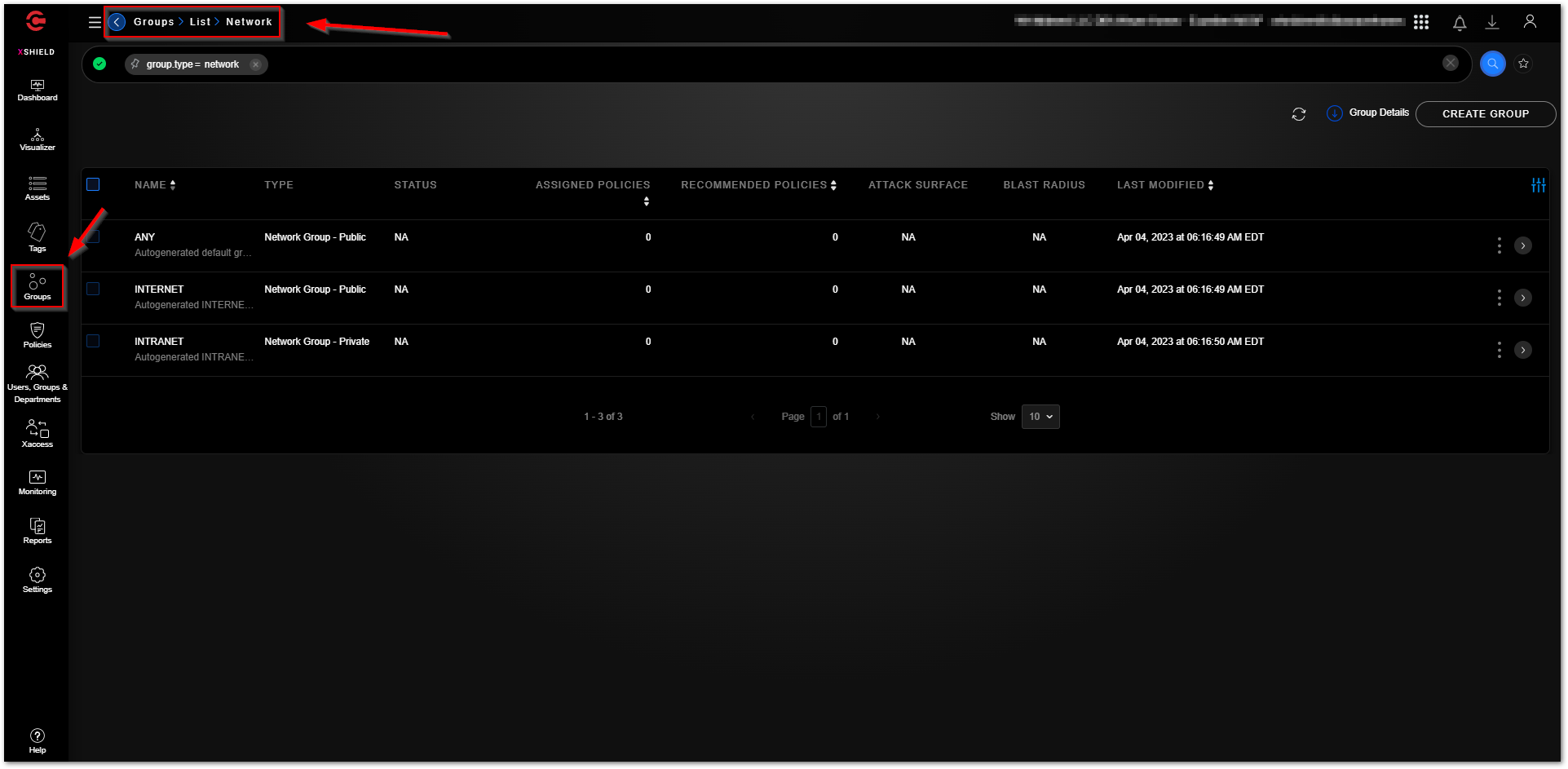
Task: Click the 1 - 3 of 3 count
Action: click(603, 417)
